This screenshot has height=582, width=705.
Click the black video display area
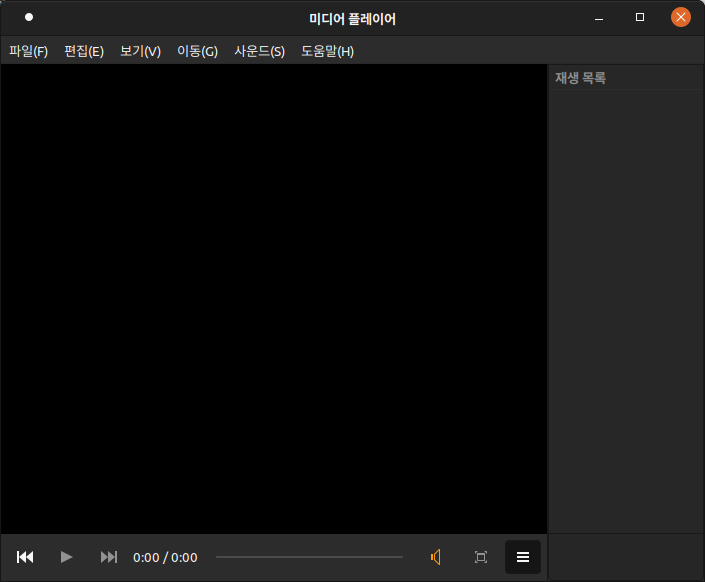273,298
